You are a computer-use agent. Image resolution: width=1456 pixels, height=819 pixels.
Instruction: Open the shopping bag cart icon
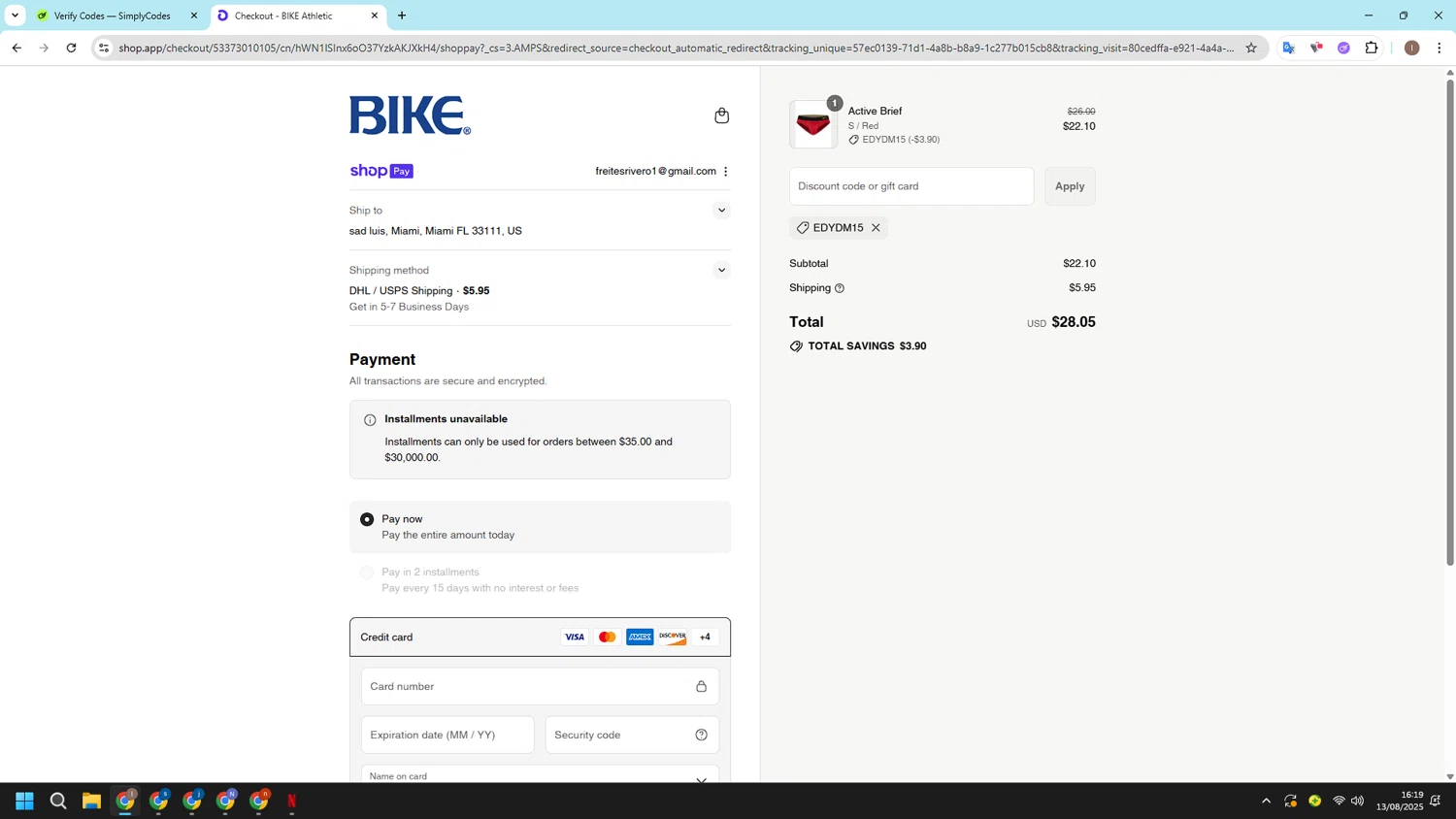pyautogui.click(x=721, y=115)
